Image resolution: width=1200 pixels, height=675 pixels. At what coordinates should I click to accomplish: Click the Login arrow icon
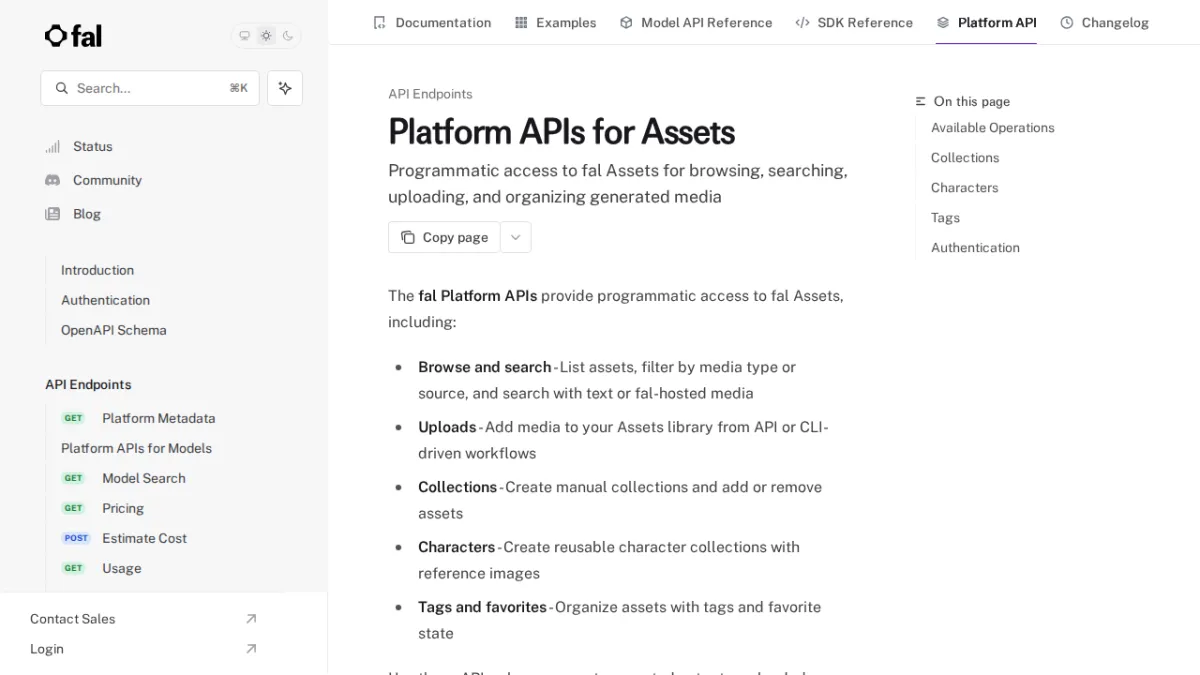(x=251, y=649)
